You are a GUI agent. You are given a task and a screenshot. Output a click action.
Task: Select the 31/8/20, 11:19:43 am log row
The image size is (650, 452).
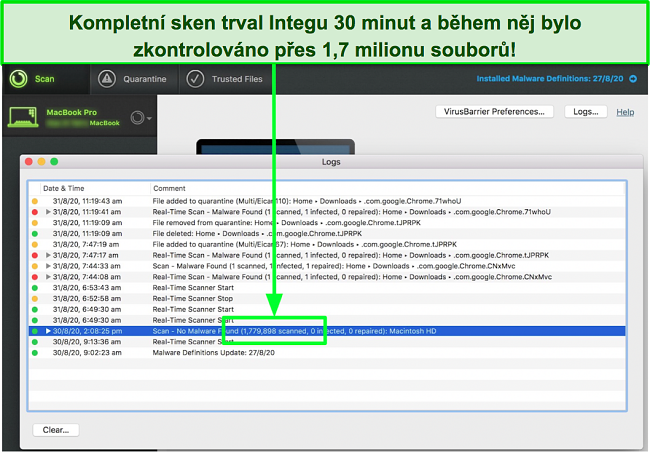tap(327, 201)
